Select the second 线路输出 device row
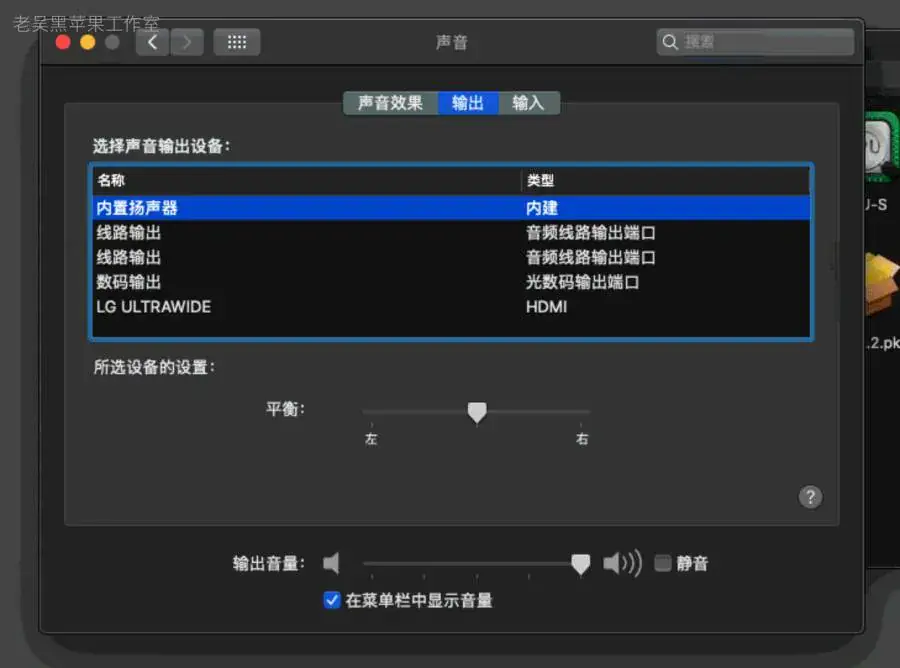 tap(451, 257)
